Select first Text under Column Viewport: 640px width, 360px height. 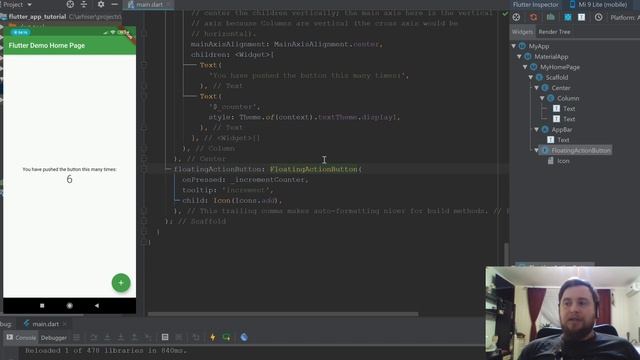tap(569, 109)
